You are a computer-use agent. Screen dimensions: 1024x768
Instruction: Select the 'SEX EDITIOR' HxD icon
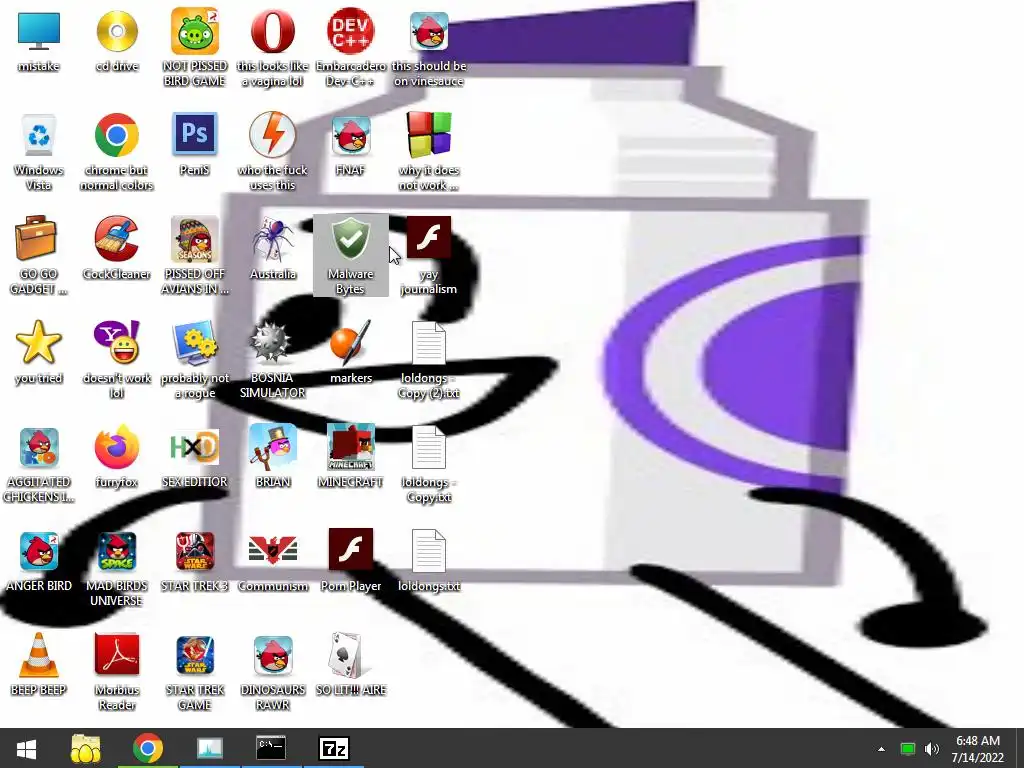(195, 447)
